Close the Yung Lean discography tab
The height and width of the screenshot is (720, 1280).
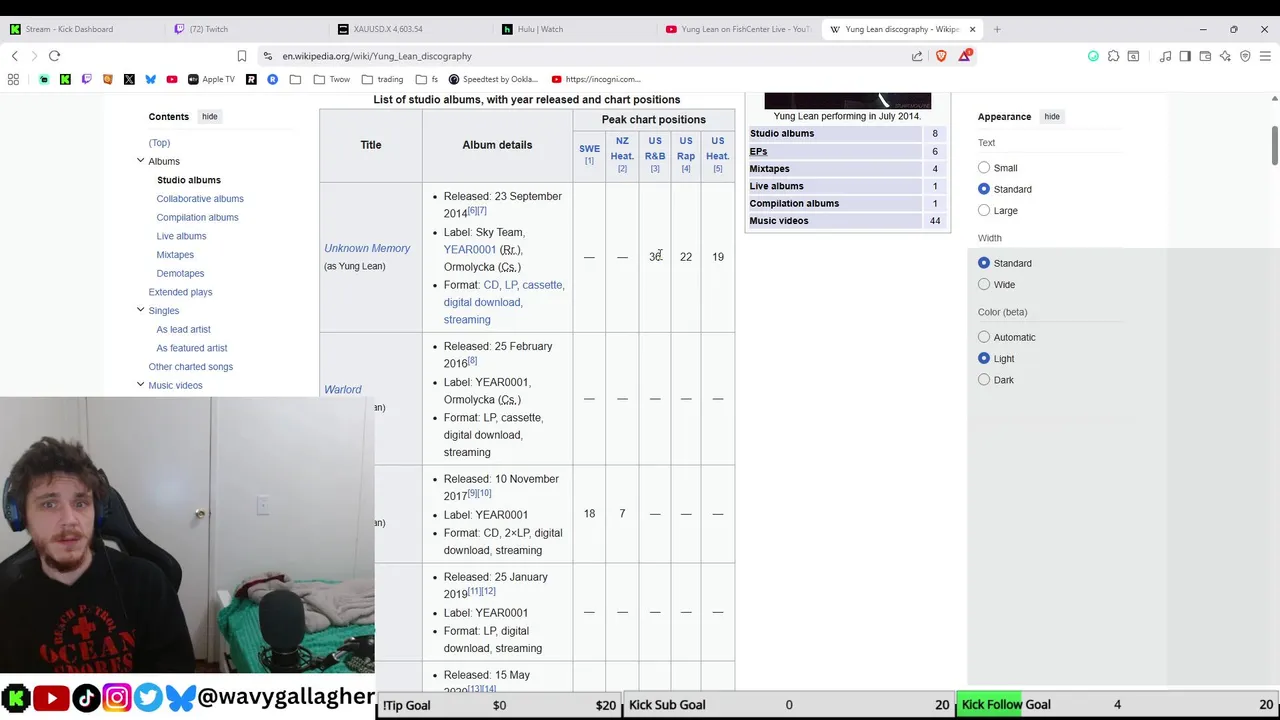[x=972, y=29]
